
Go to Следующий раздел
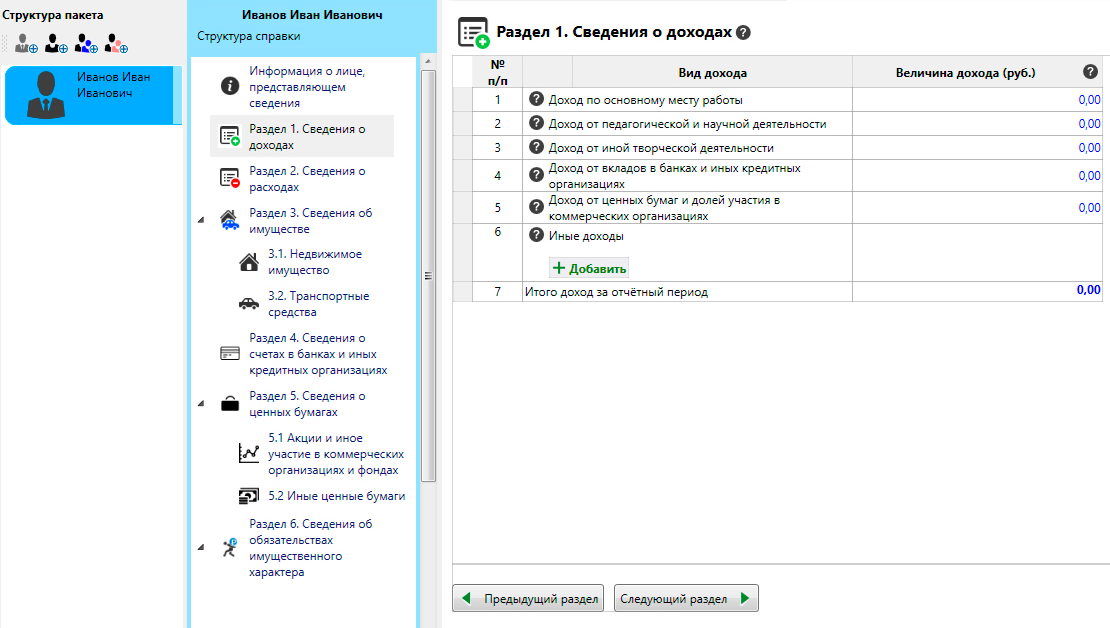click(686, 598)
